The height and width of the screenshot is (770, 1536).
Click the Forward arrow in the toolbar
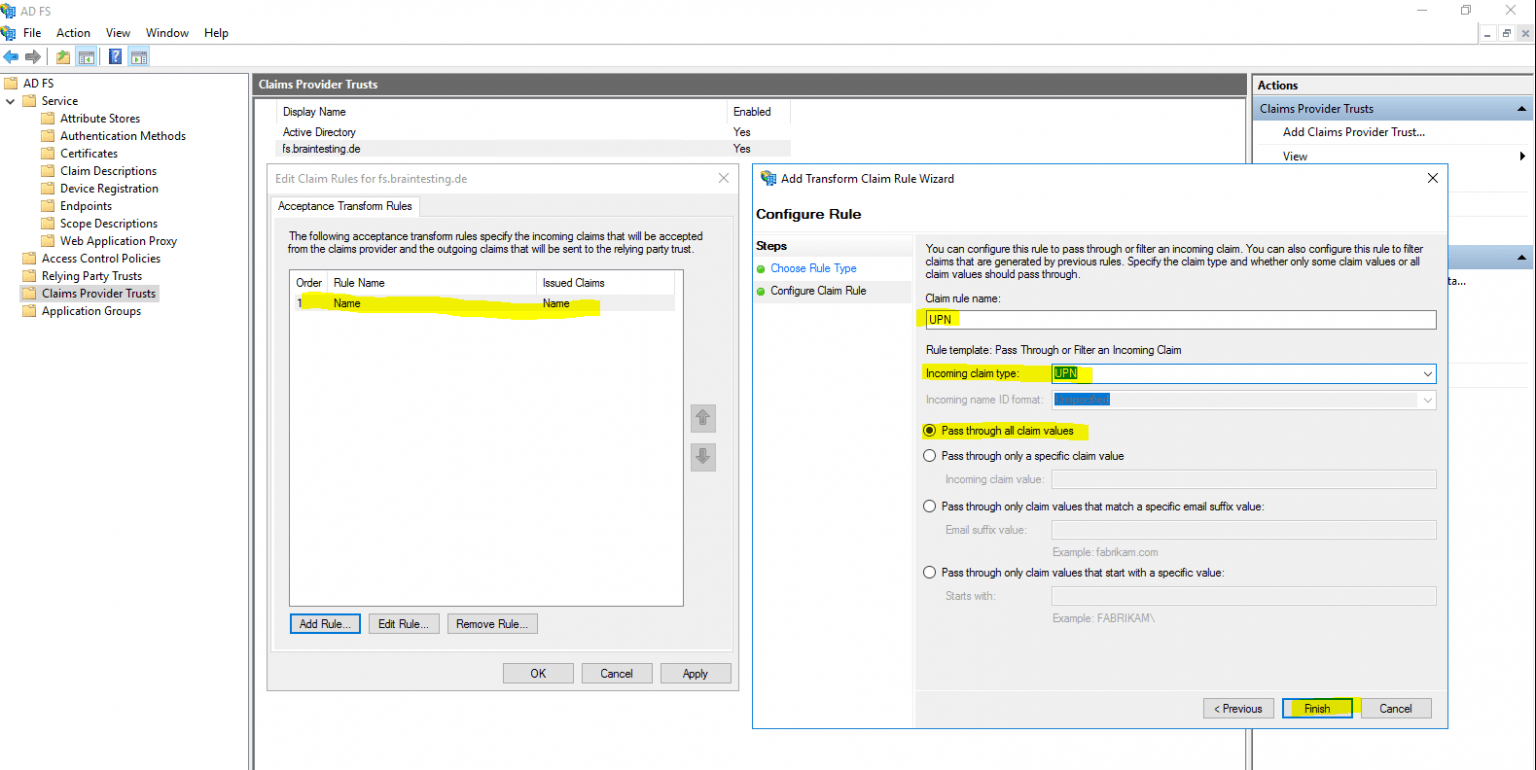32,57
